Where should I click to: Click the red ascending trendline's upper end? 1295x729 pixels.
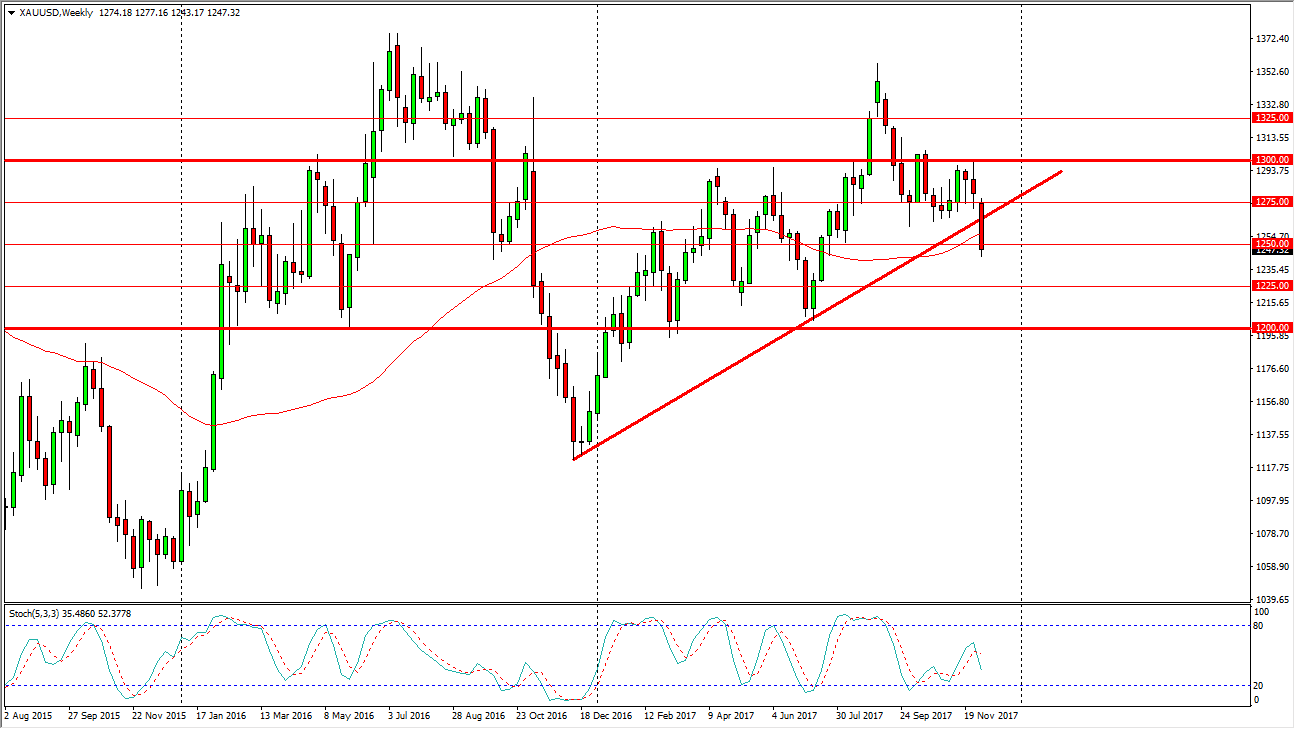tap(1059, 172)
